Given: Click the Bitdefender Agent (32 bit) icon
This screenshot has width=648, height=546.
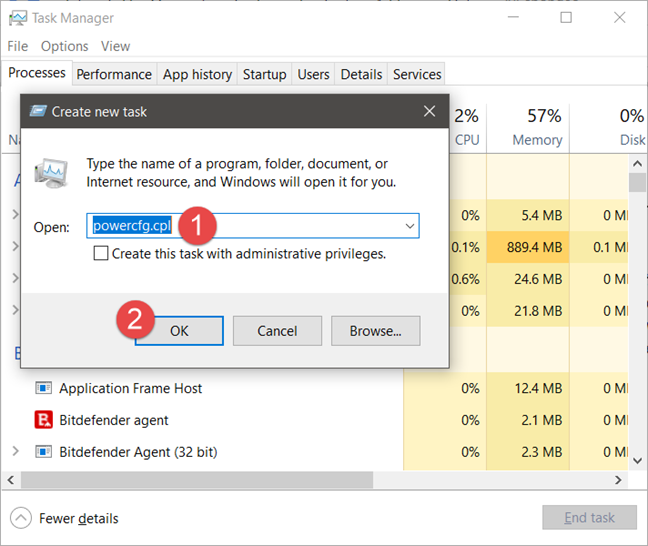Looking at the screenshot, I should click(44, 452).
